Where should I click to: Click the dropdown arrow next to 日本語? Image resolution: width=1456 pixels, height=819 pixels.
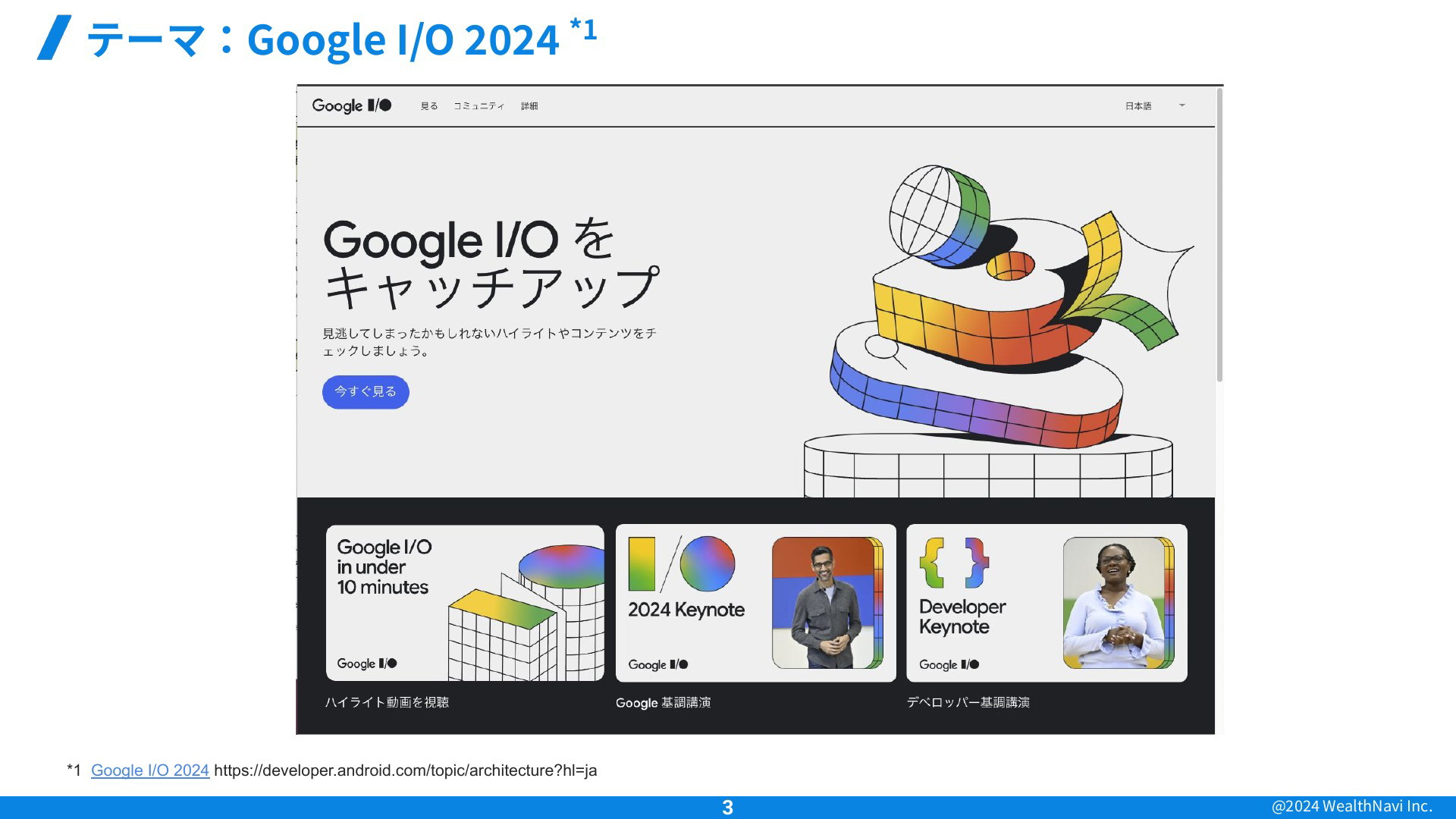pos(1182,105)
